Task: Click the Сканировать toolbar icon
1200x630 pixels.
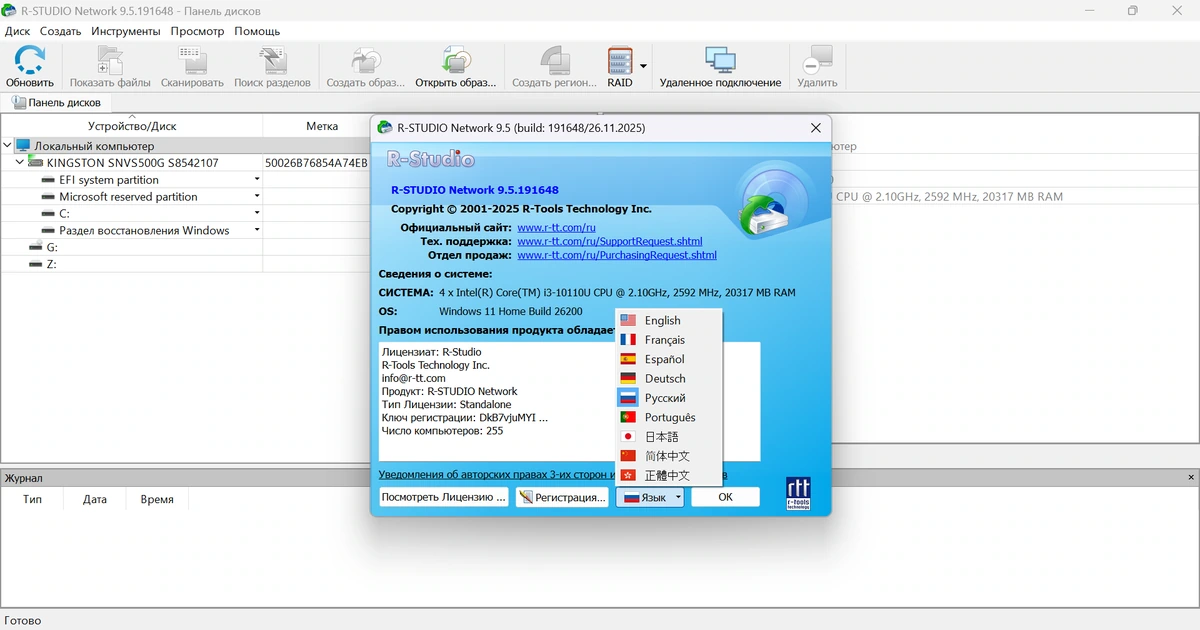Action: 192,60
